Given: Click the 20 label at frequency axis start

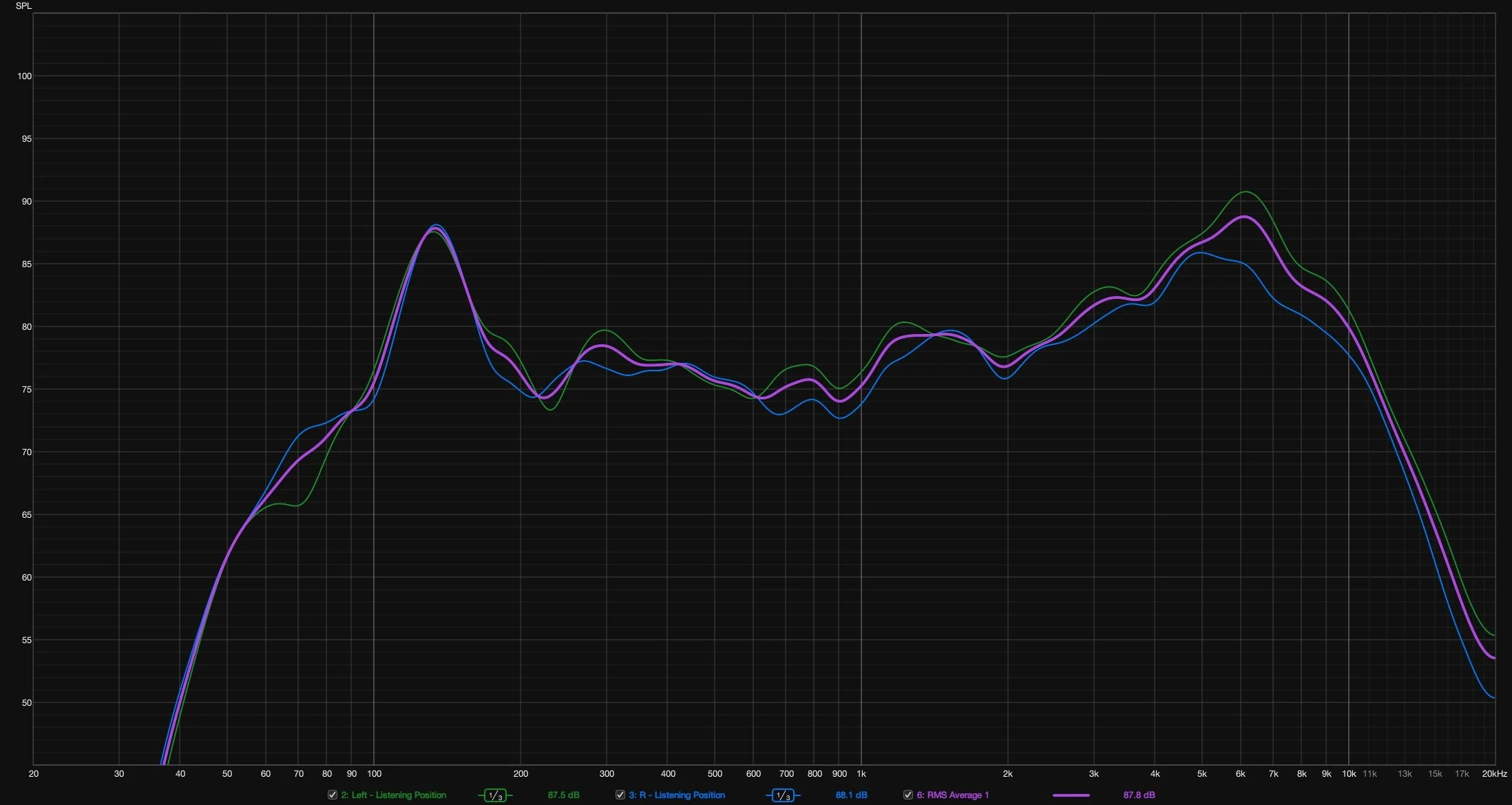Looking at the screenshot, I should click(x=33, y=774).
